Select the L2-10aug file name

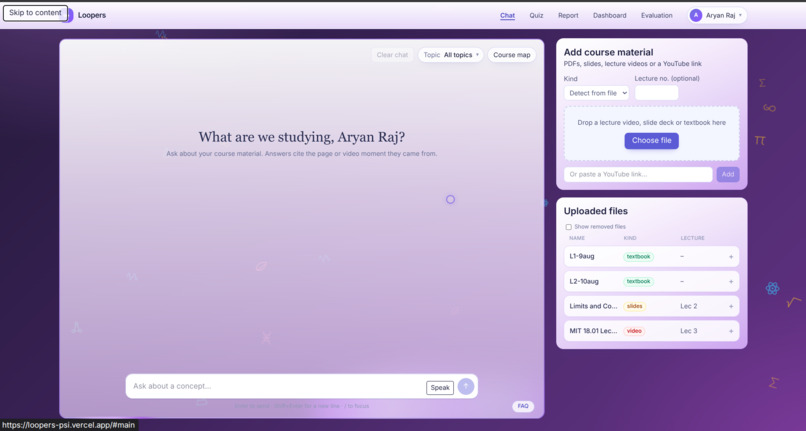[584, 281]
